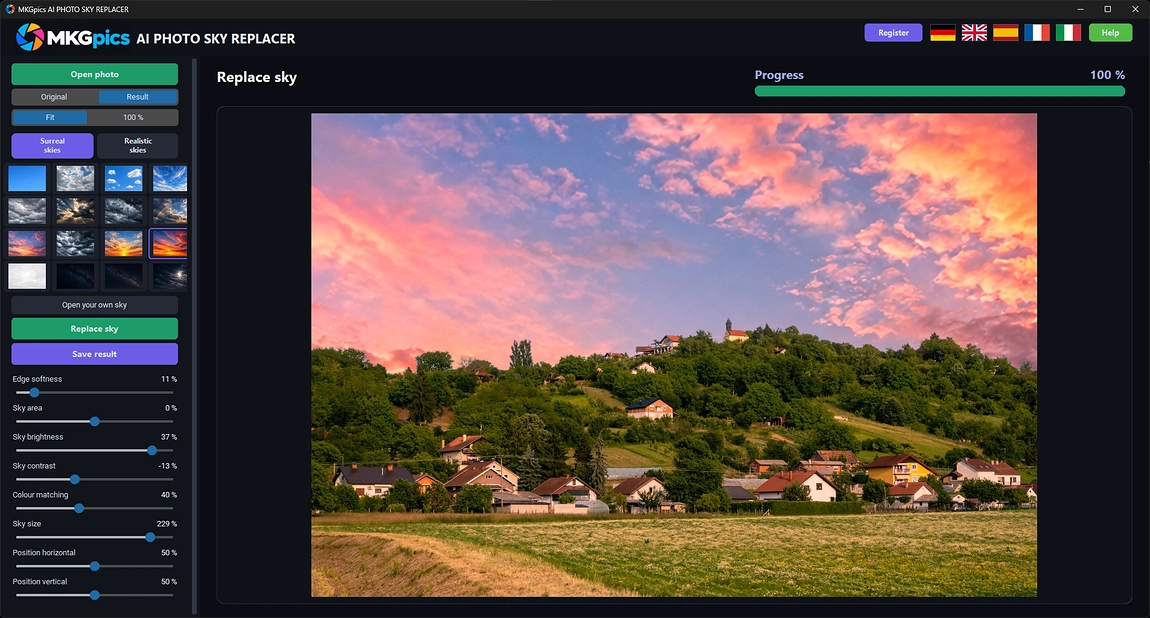Click the Sky brightness slider handle
This screenshot has height=618, width=1150.
[152, 451]
